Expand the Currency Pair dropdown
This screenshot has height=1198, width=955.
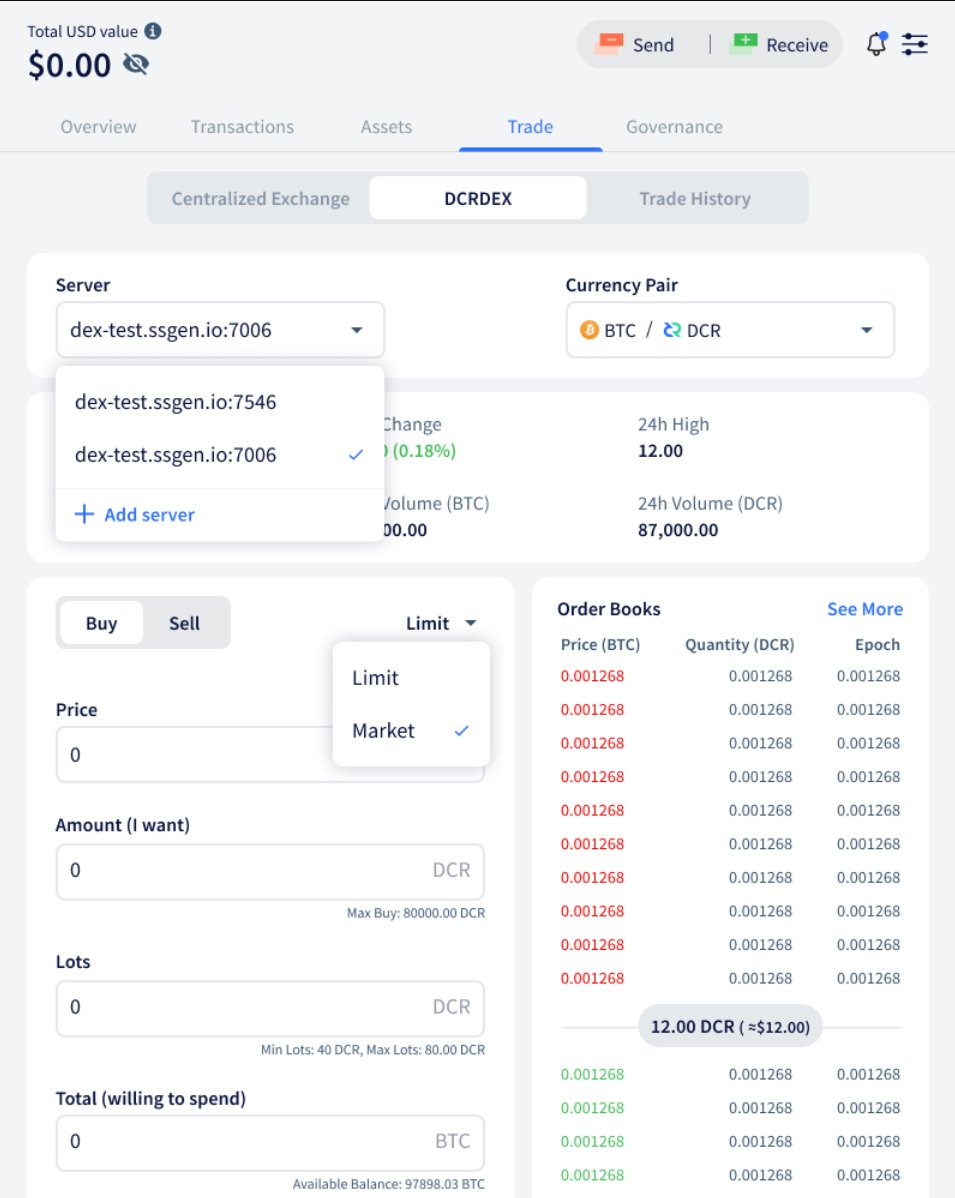click(x=730, y=330)
